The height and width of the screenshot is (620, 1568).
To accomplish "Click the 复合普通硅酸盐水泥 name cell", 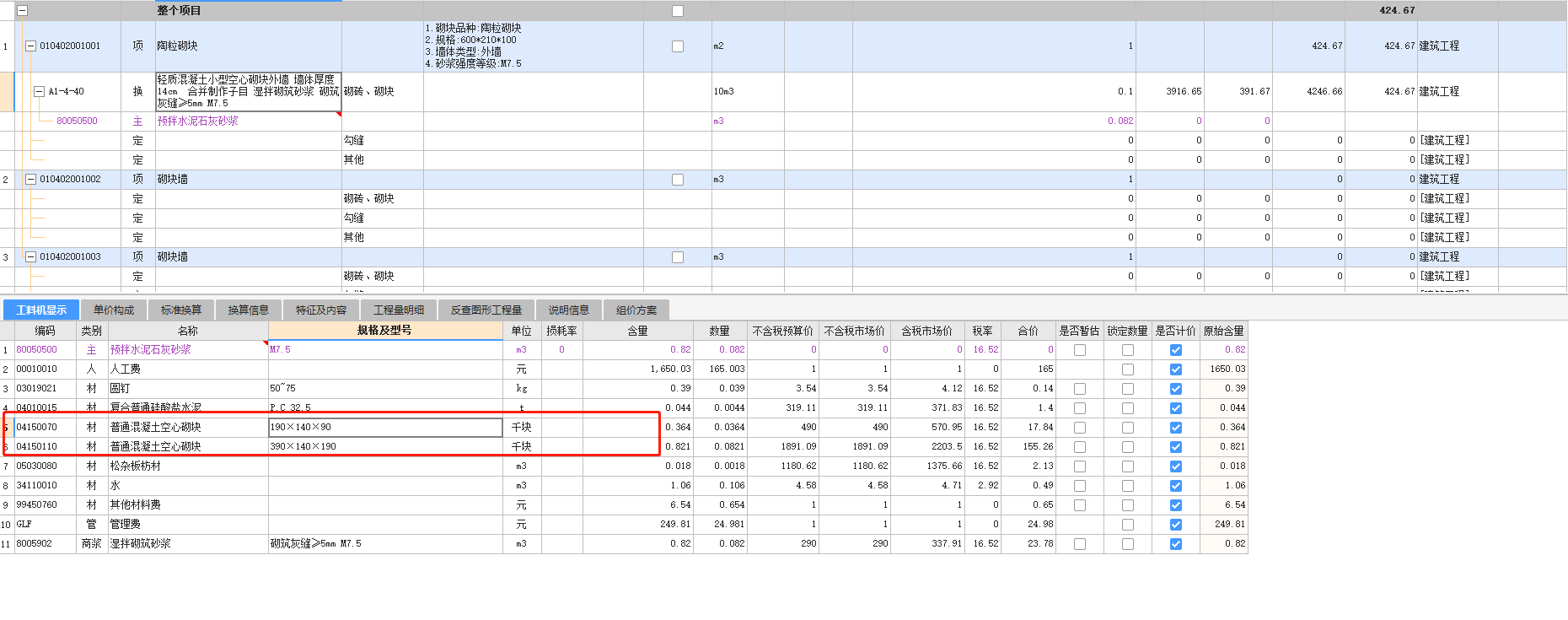I will click(187, 407).
